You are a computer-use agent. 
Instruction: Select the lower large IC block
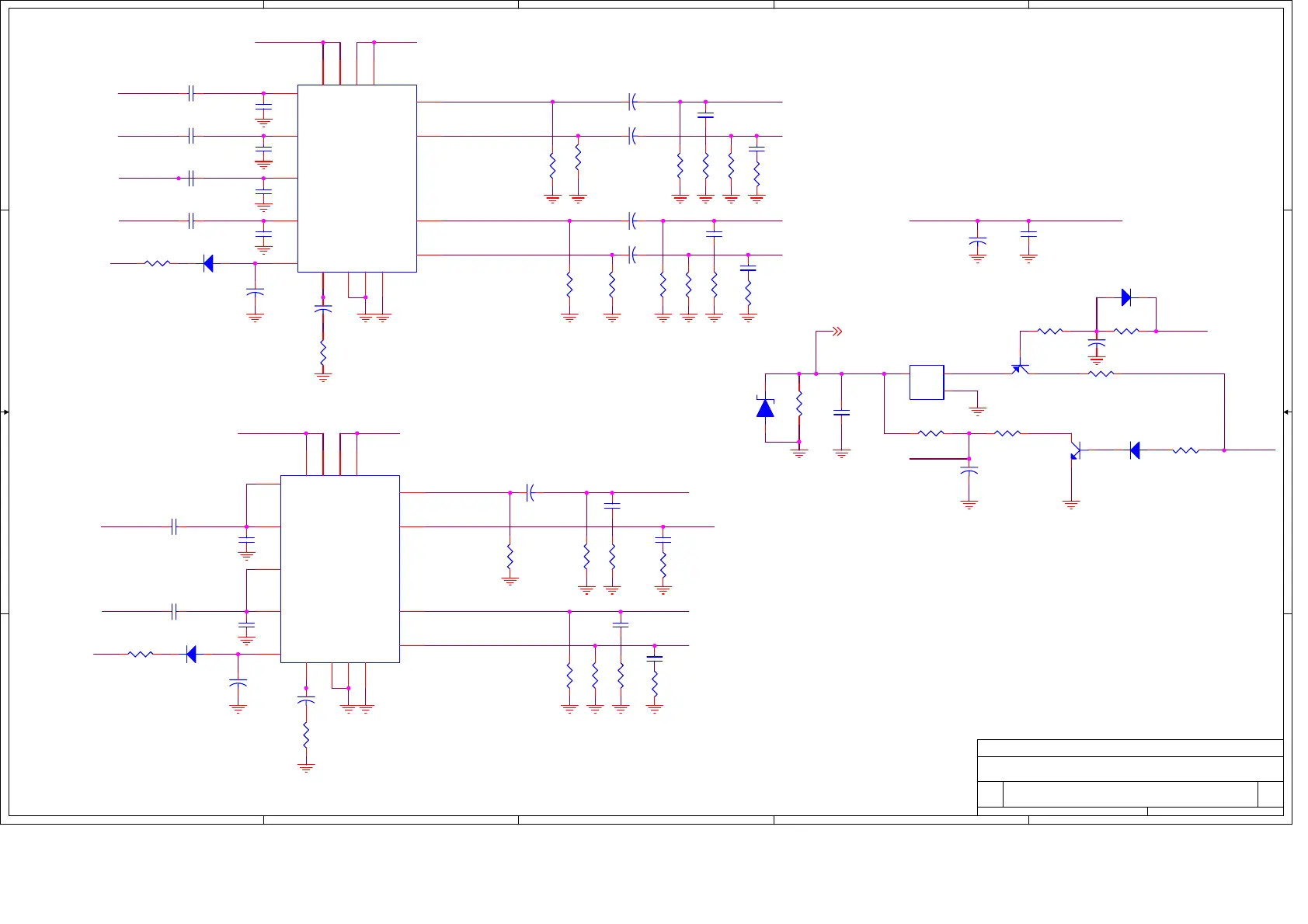click(340, 569)
